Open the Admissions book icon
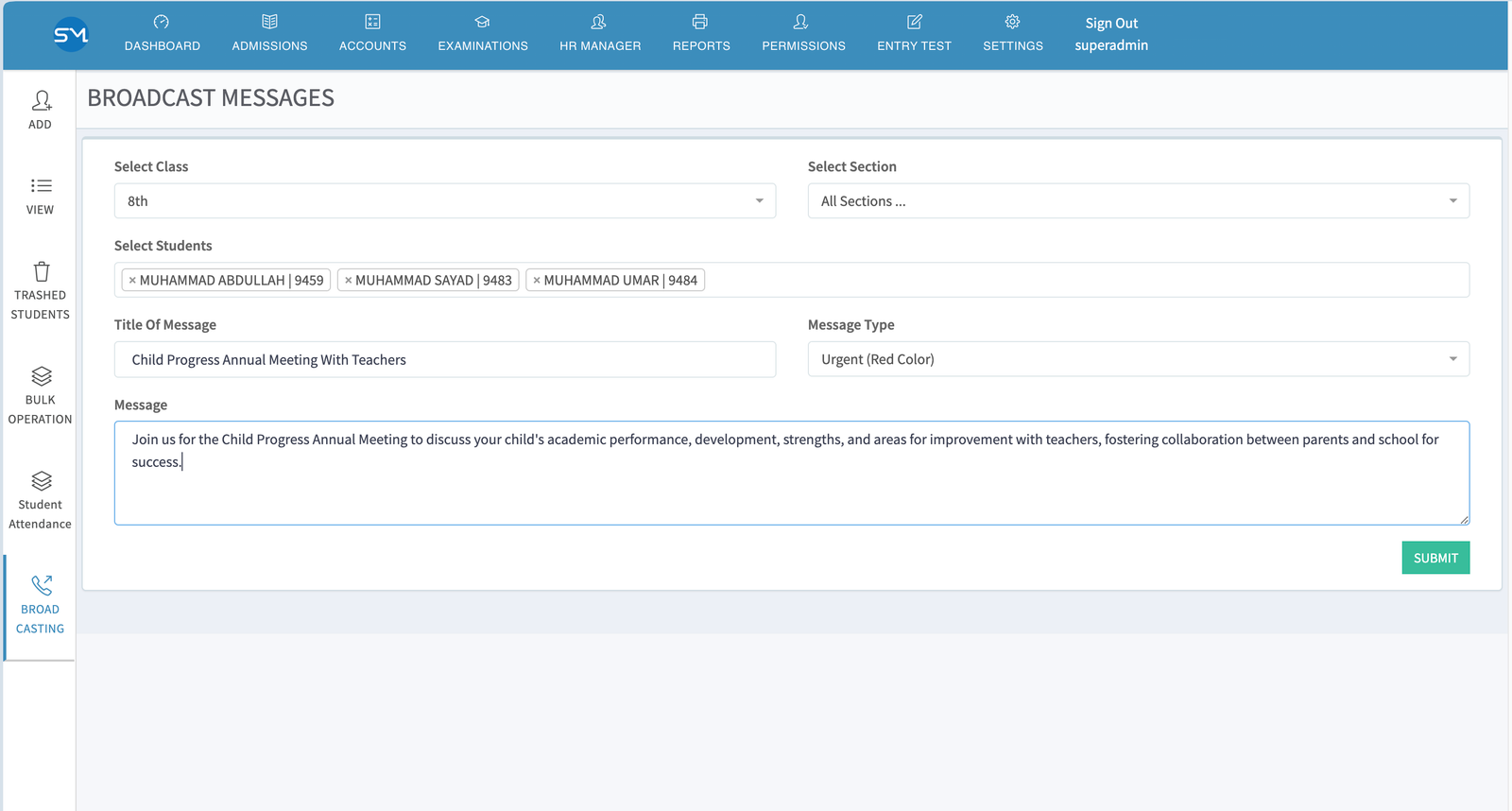The image size is (1512, 811). (x=269, y=22)
